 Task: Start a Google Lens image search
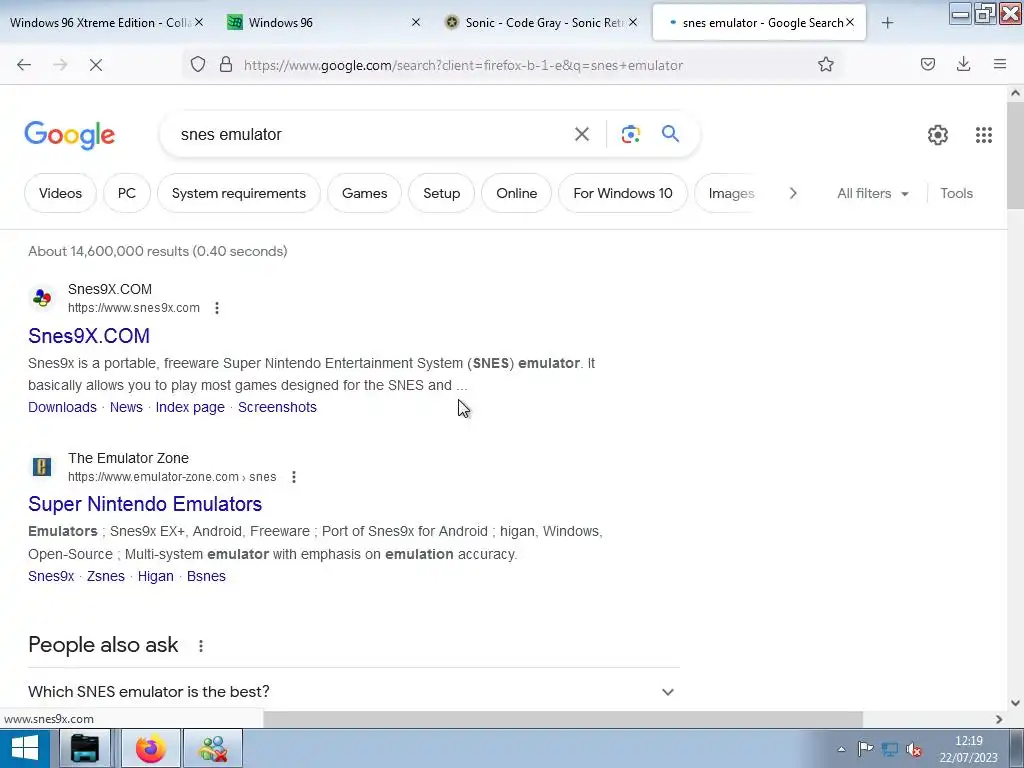coord(630,135)
